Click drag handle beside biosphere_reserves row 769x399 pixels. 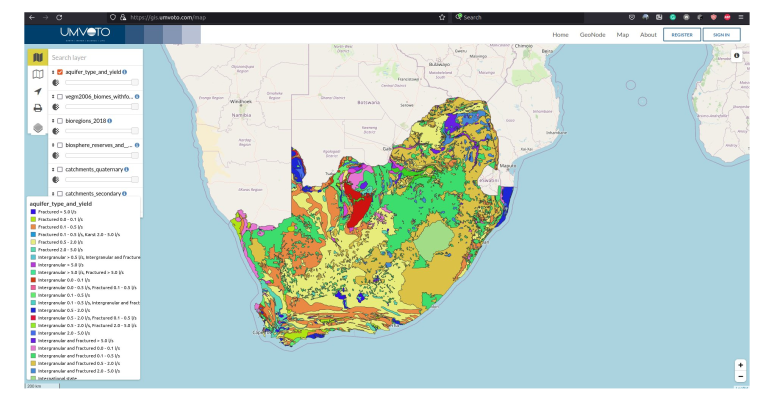[x=53, y=145]
